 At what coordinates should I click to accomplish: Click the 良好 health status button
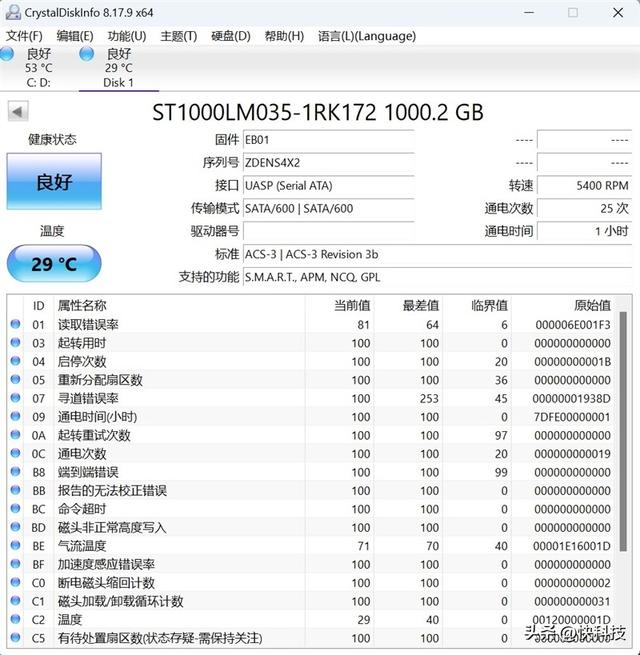pos(54,181)
